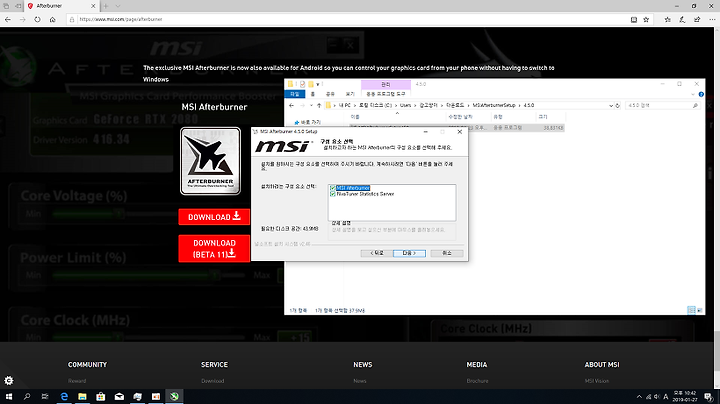Open Microsoft Store from taskbar
Image resolution: width=720 pixels, height=404 pixels.
pos(101,397)
